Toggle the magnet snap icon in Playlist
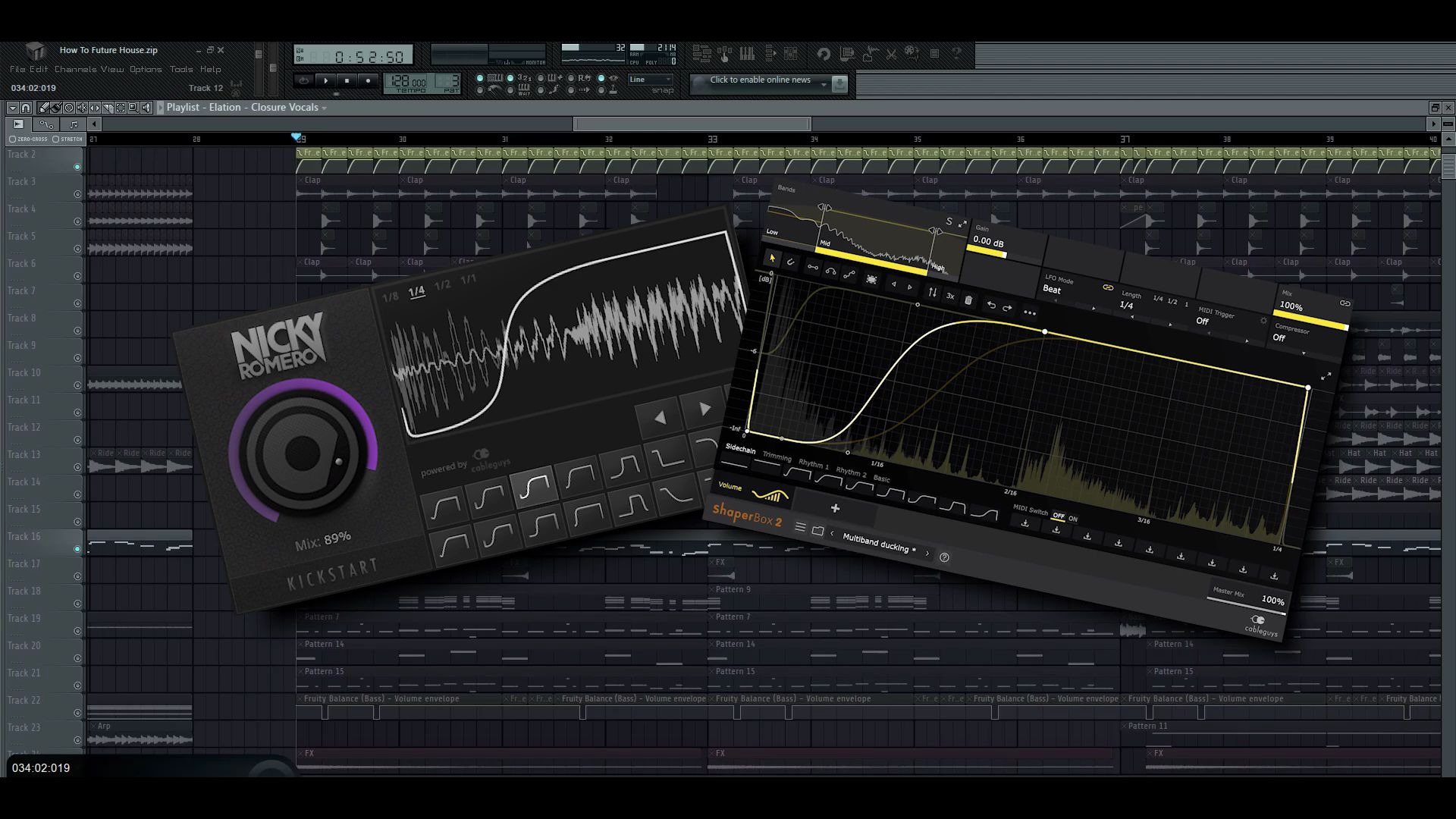 26,108
